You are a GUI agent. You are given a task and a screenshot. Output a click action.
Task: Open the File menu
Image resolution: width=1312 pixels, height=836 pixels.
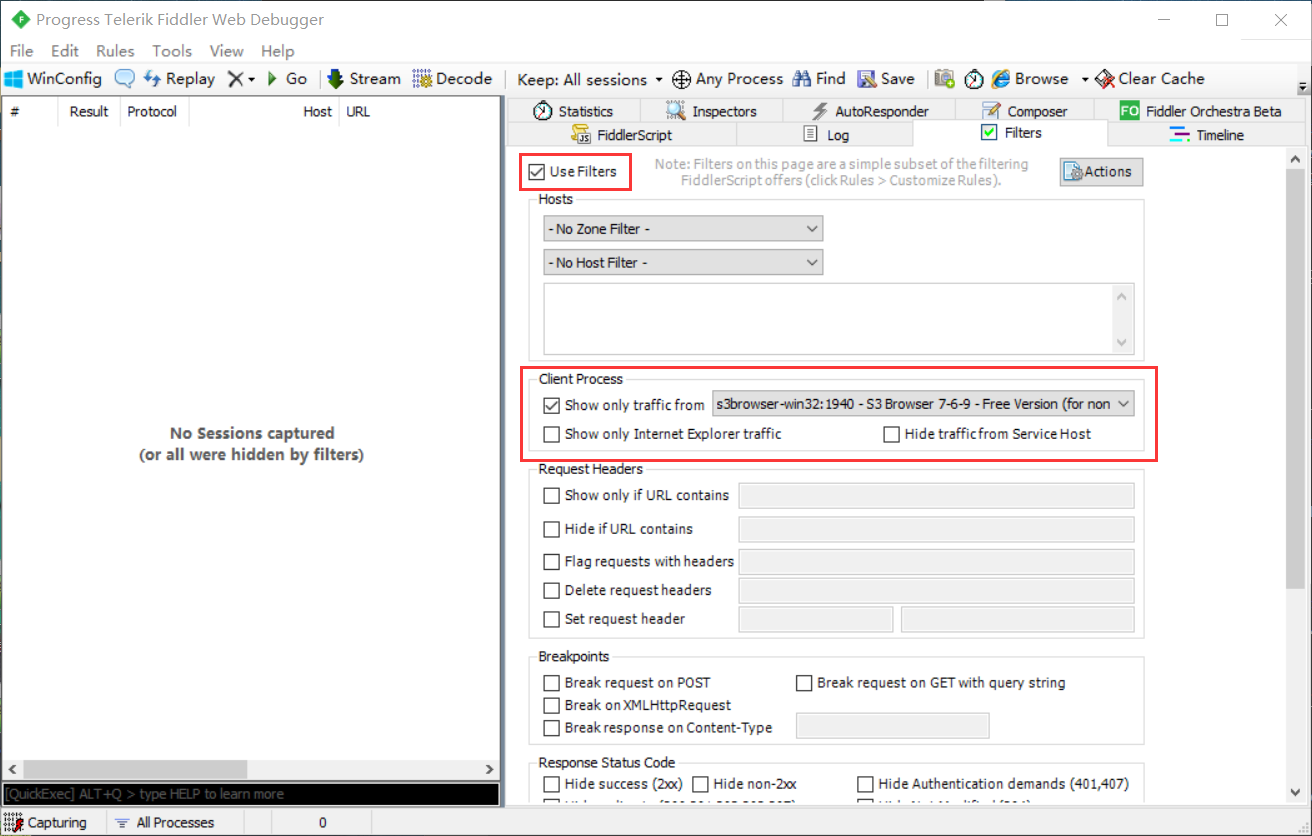point(21,51)
